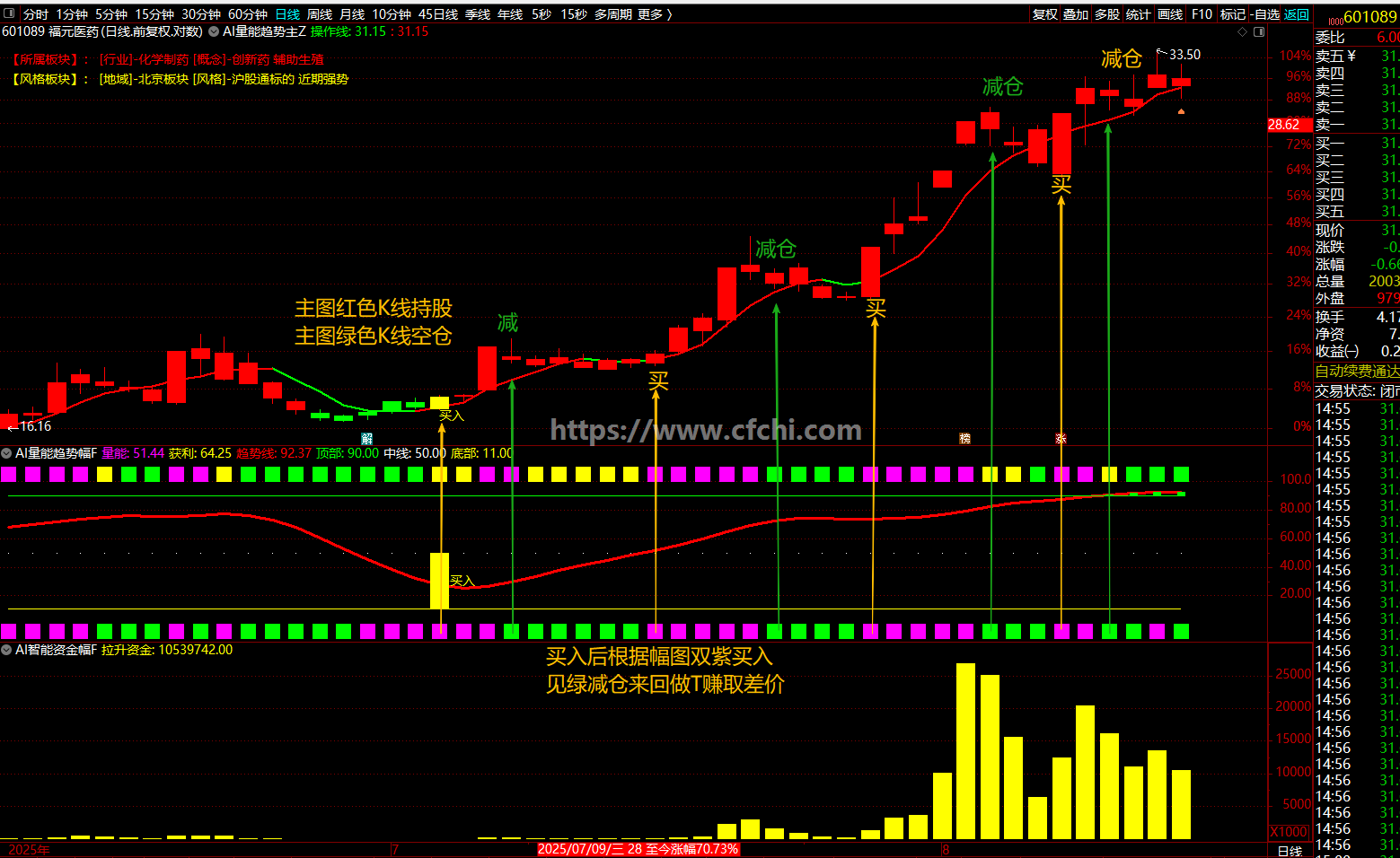Viewport: 1400px width, 858px height.
Task: Click the 买一 order book row
Action: [1357, 144]
